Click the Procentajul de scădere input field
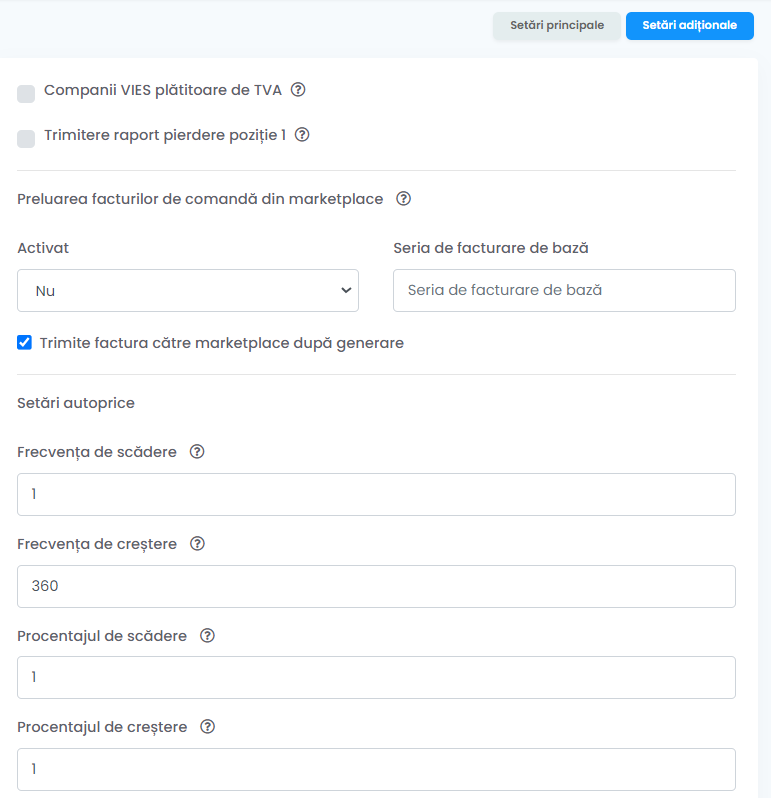This screenshot has width=771, height=798. tap(376, 677)
